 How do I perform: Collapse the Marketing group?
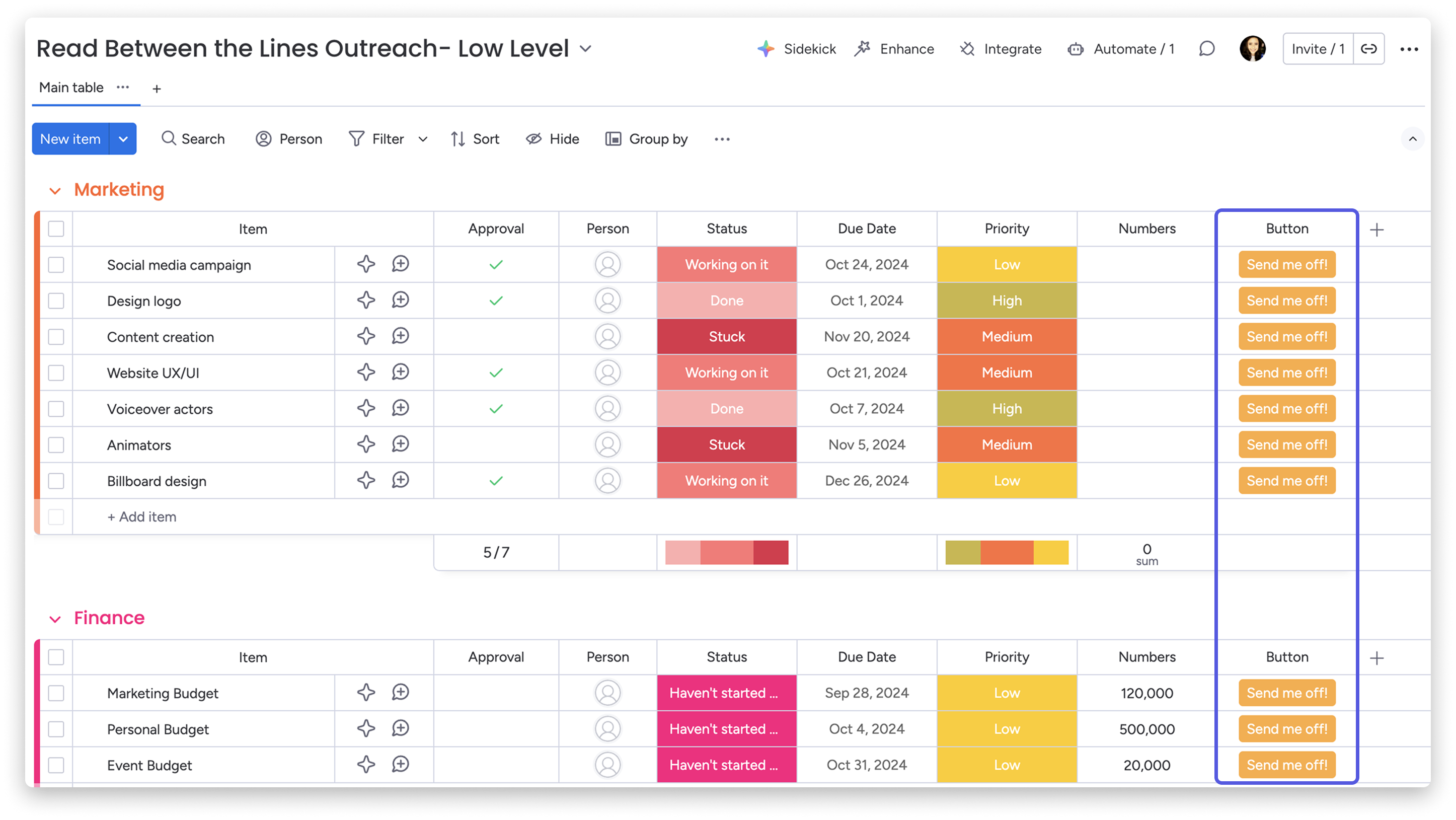[x=56, y=190]
